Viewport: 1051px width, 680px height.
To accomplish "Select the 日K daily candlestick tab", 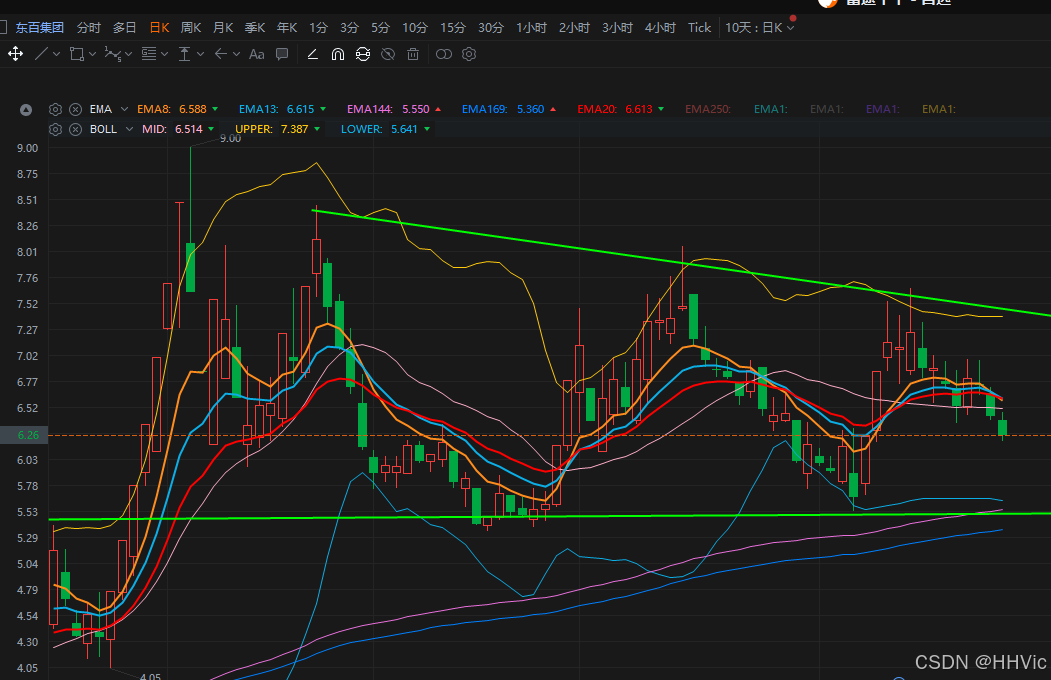I will click(160, 27).
